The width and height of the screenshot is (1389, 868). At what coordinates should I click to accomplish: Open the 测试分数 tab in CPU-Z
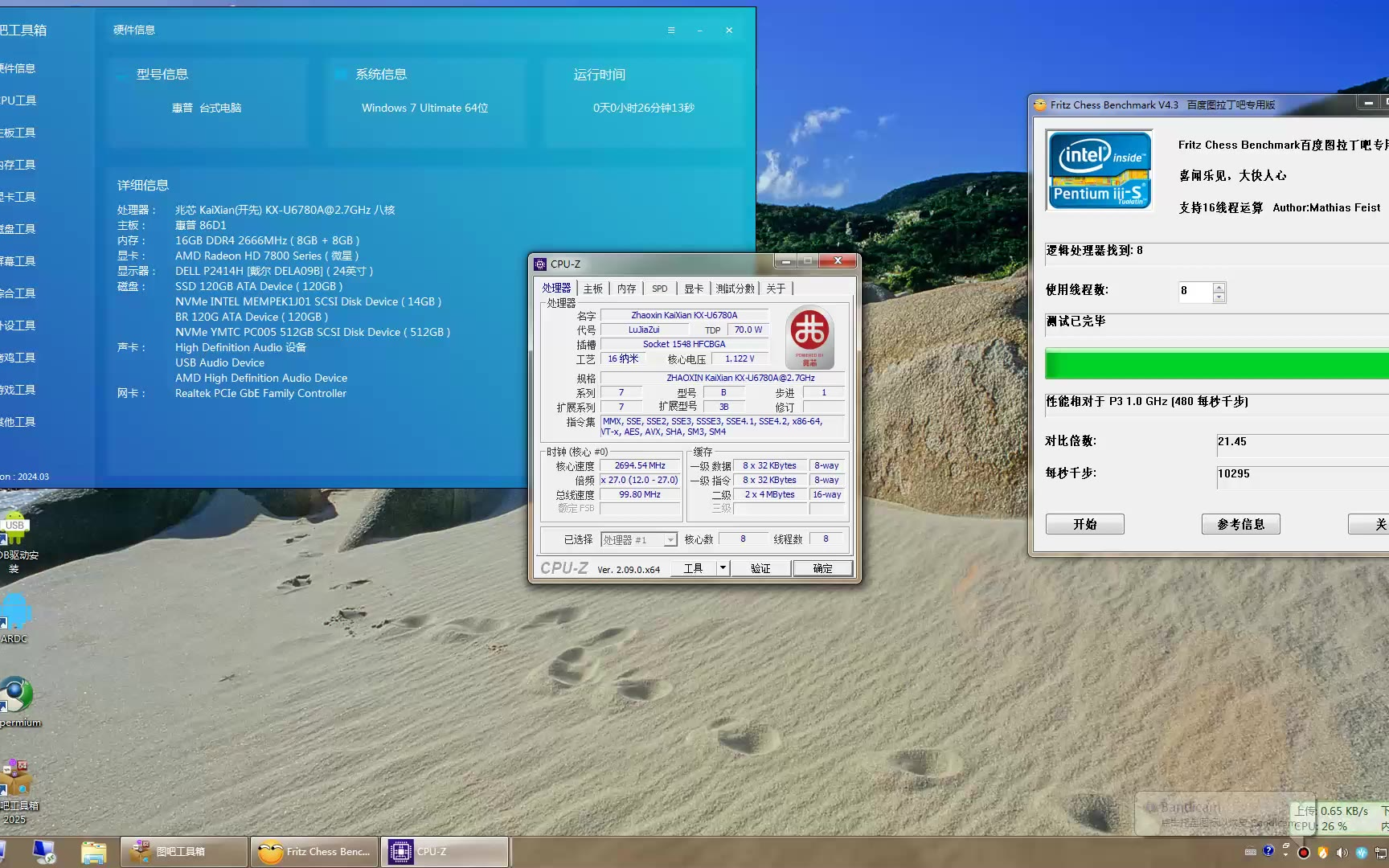click(x=735, y=289)
